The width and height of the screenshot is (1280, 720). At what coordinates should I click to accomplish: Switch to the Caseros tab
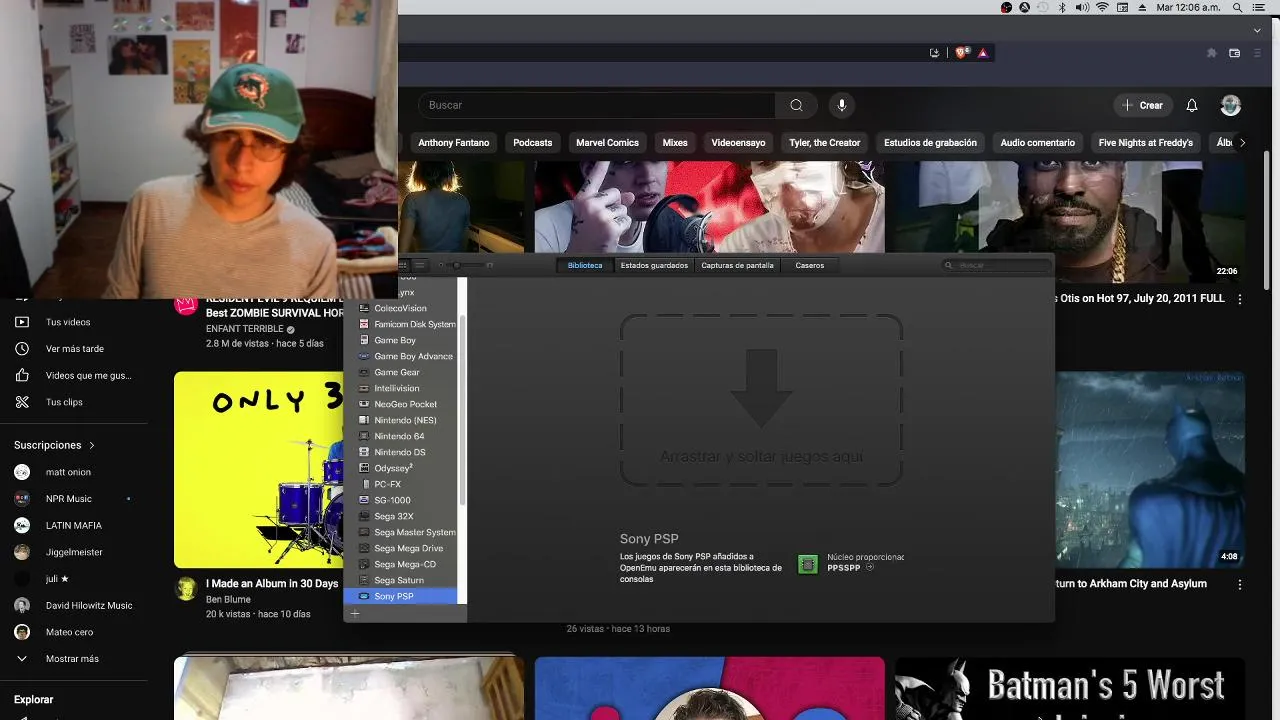point(810,265)
